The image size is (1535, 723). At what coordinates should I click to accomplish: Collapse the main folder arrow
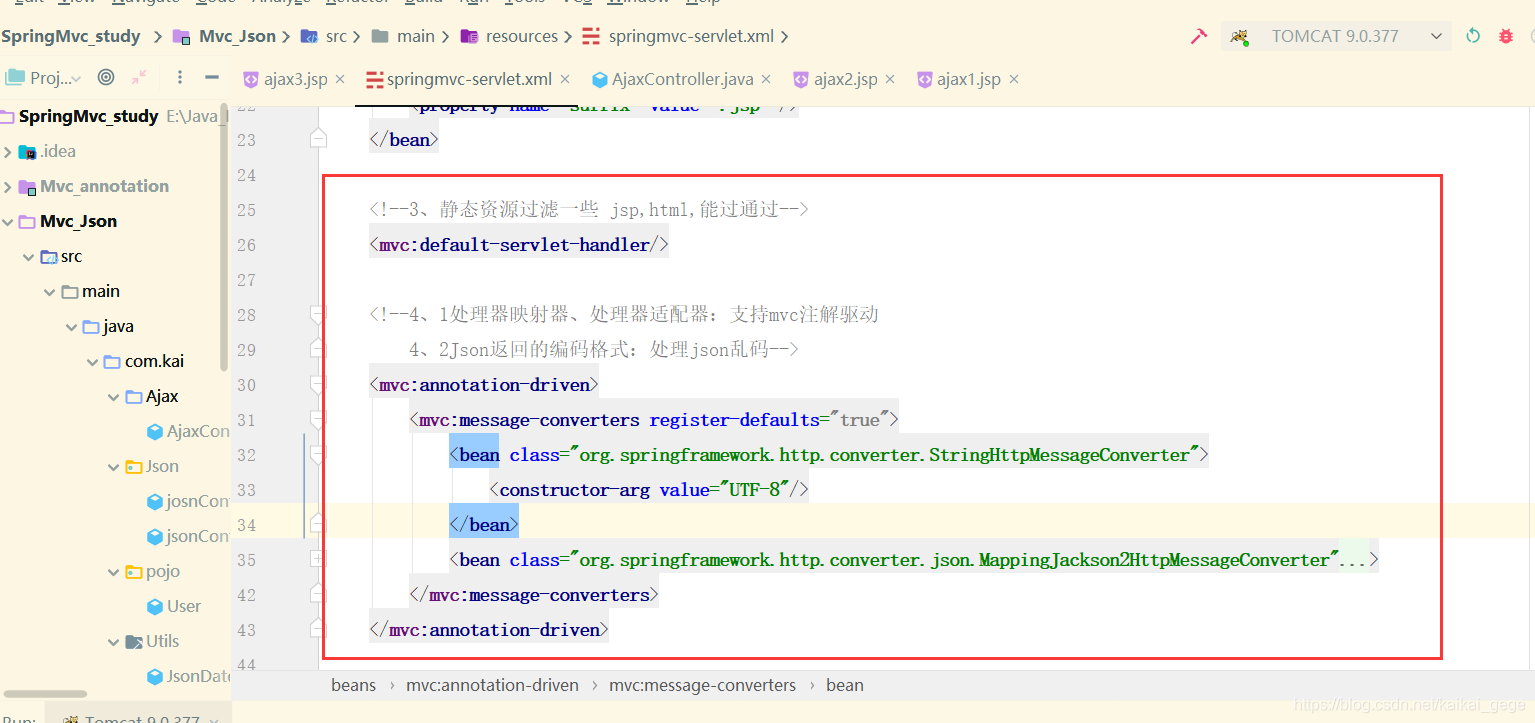click(x=49, y=292)
